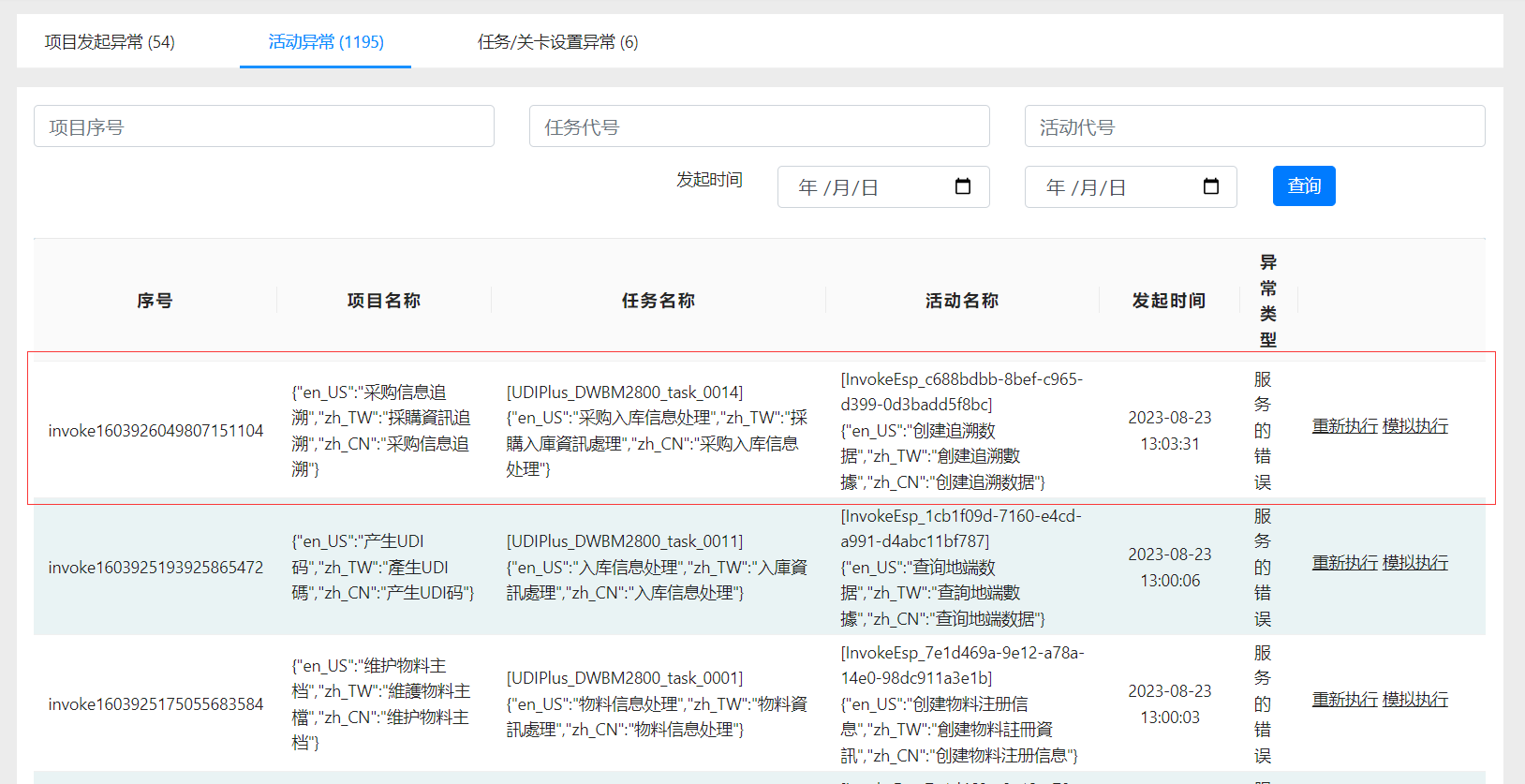The width and height of the screenshot is (1525, 784).
Task: Open calendar picker icon of end date
Action: click(x=1210, y=186)
